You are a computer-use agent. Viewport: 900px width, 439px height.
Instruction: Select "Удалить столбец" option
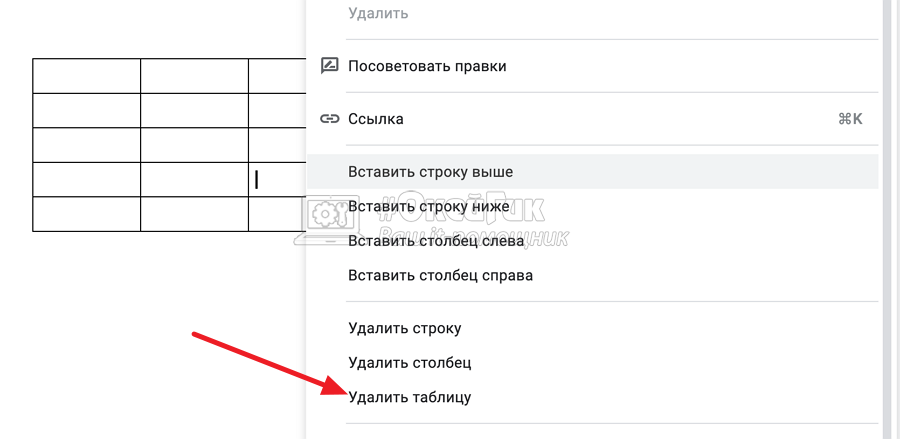(x=409, y=362)
